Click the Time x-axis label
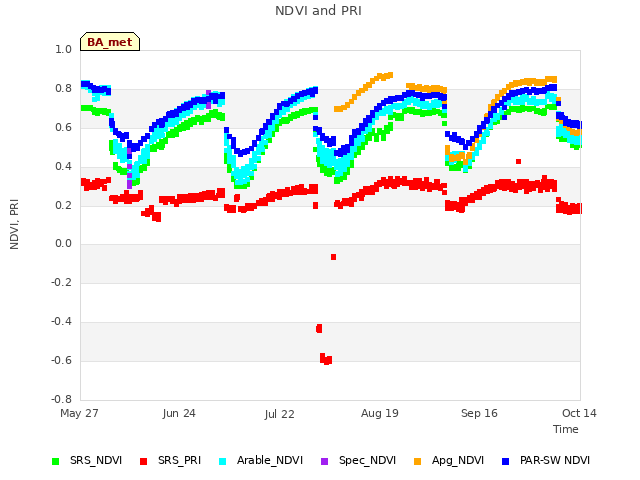 coord(566,429)
